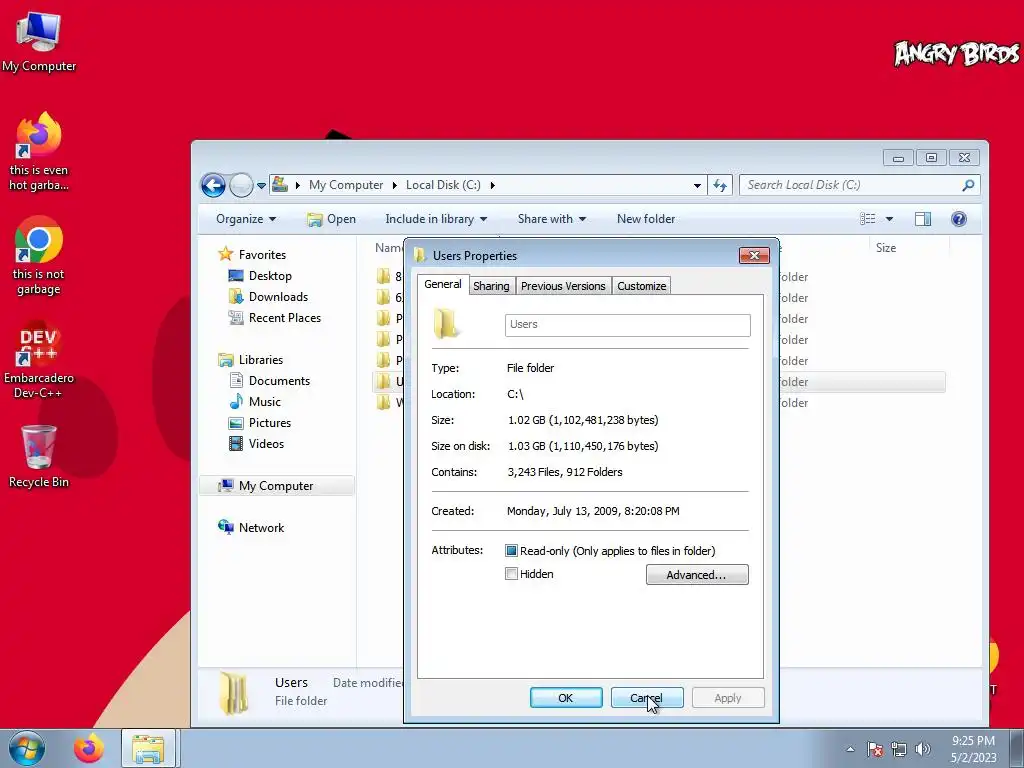Click the Action Center flag tray icon
The width and height of the screenshot is (1024, 768).
point(875,749)
